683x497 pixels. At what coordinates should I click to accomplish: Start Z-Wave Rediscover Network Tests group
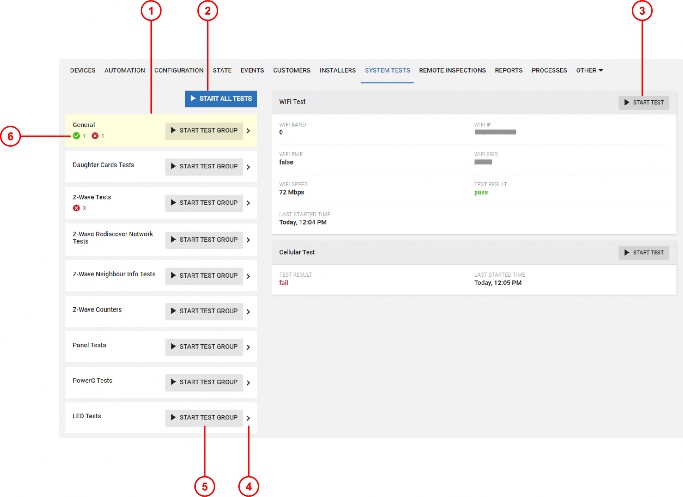[204, 240]
